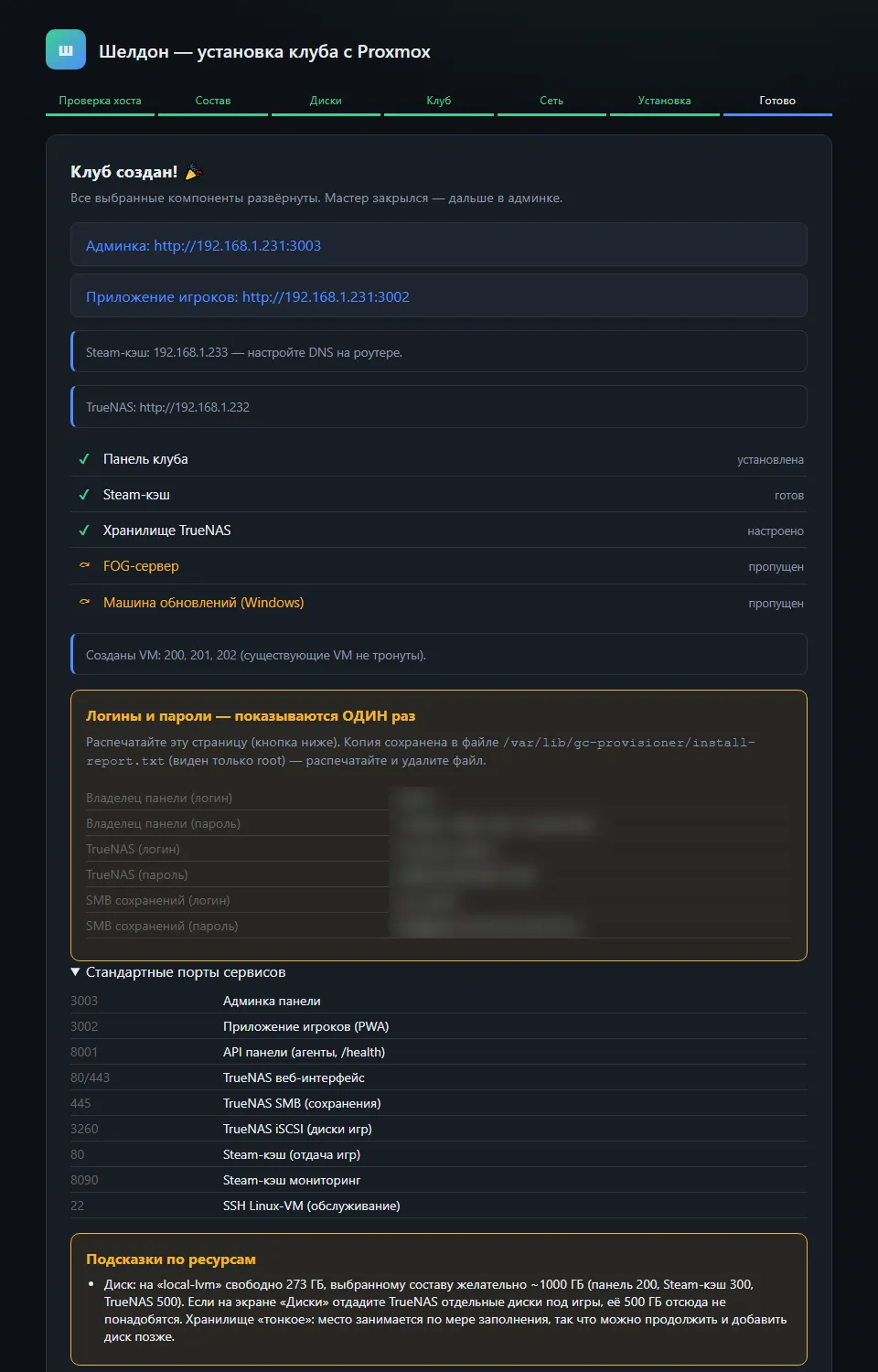
Task: Select the Панель клуба component row label
Action: 145,459
